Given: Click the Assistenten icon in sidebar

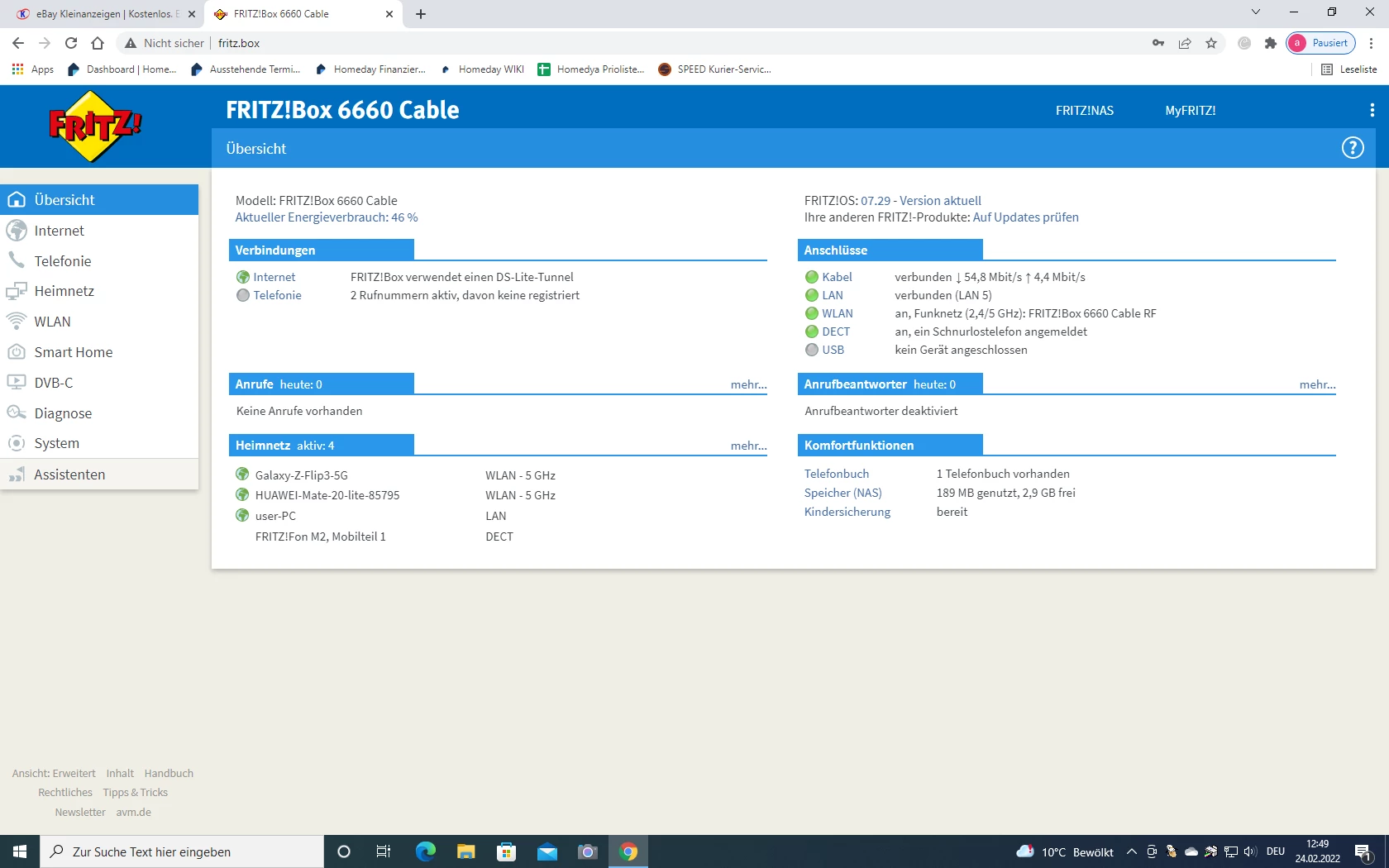Looking at the screenshot, I should coord(17,475).
